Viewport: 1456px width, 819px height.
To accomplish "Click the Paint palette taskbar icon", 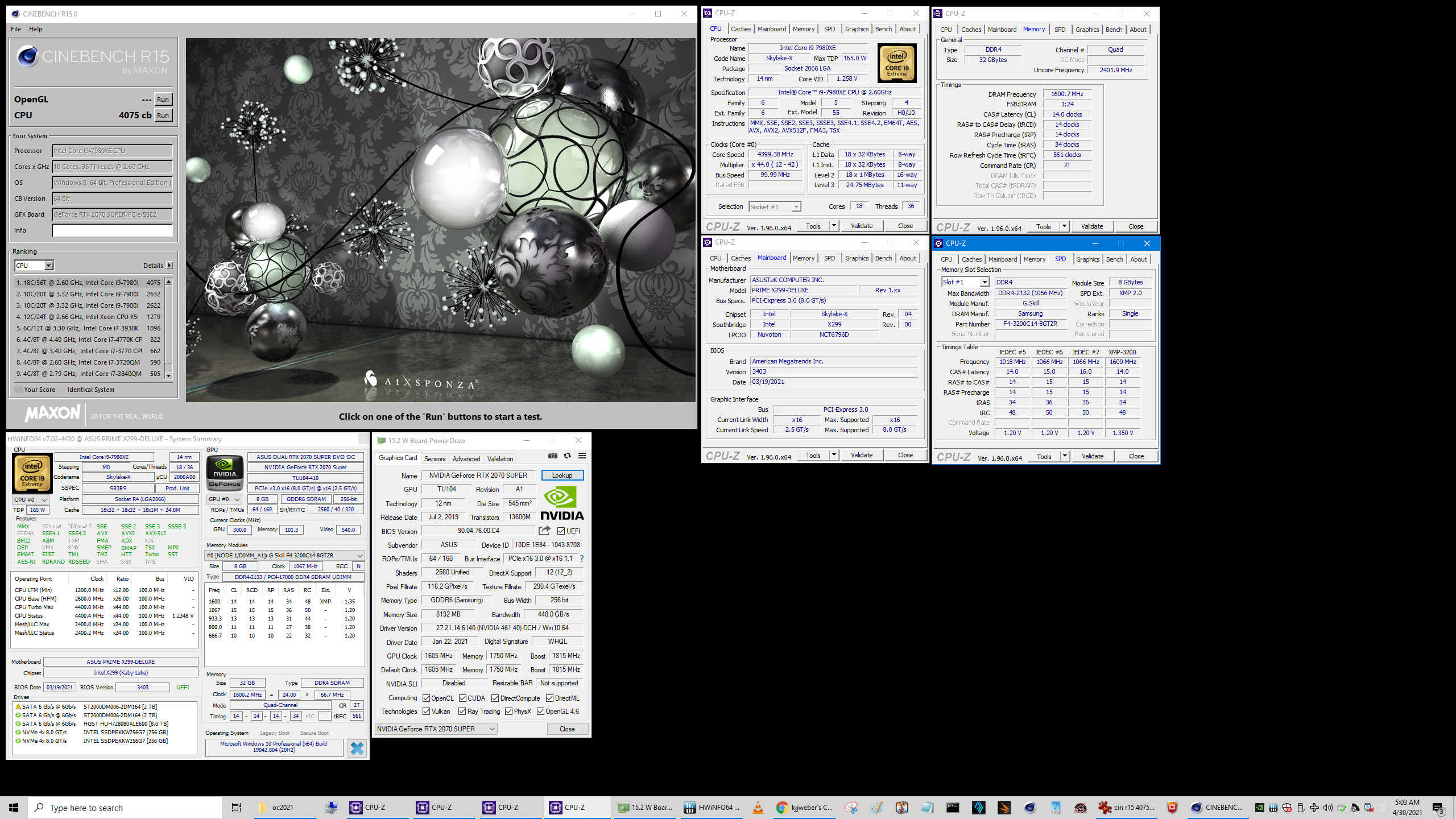I will point(876,808).
